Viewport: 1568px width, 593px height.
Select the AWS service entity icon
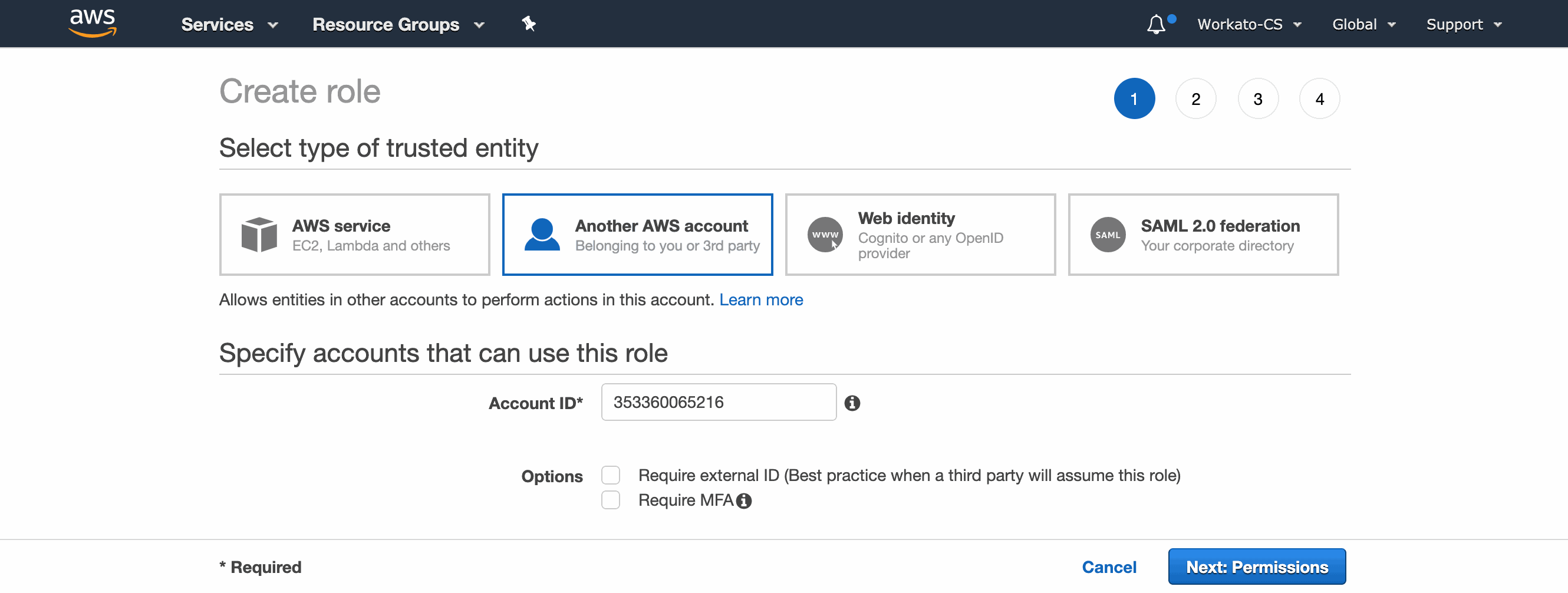[x=259, y=234]
